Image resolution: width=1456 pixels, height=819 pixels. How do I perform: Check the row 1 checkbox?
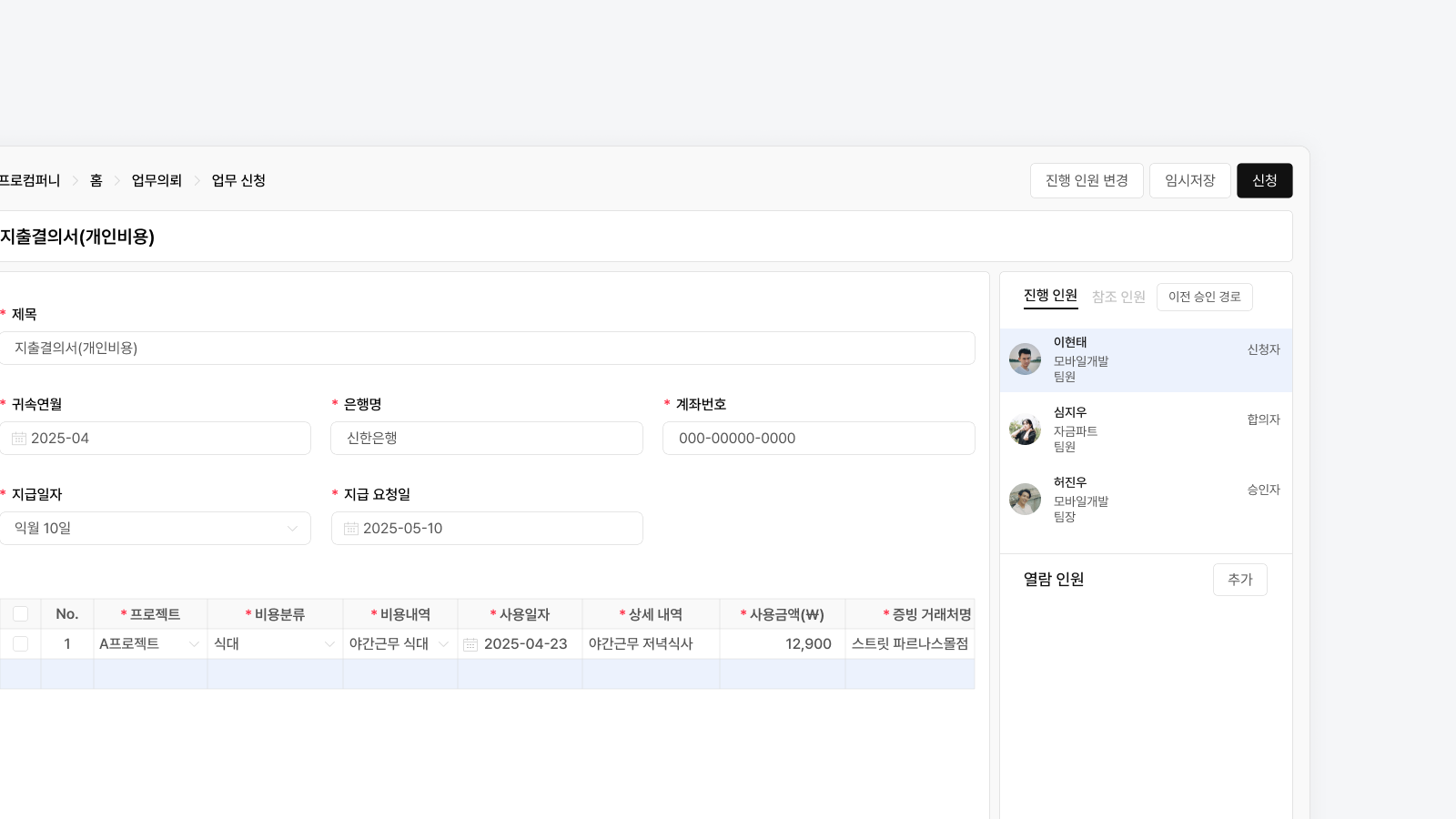[x=20, y=644]
